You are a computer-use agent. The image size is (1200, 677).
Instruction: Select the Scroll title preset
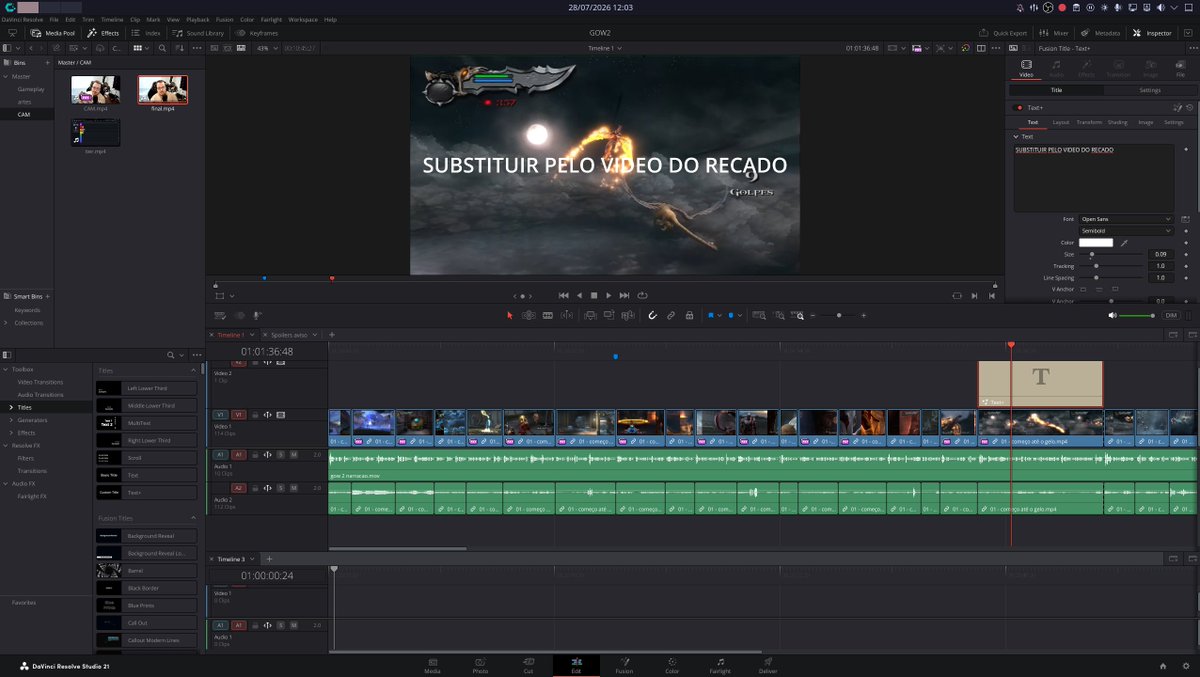click(x=146, y=458)
